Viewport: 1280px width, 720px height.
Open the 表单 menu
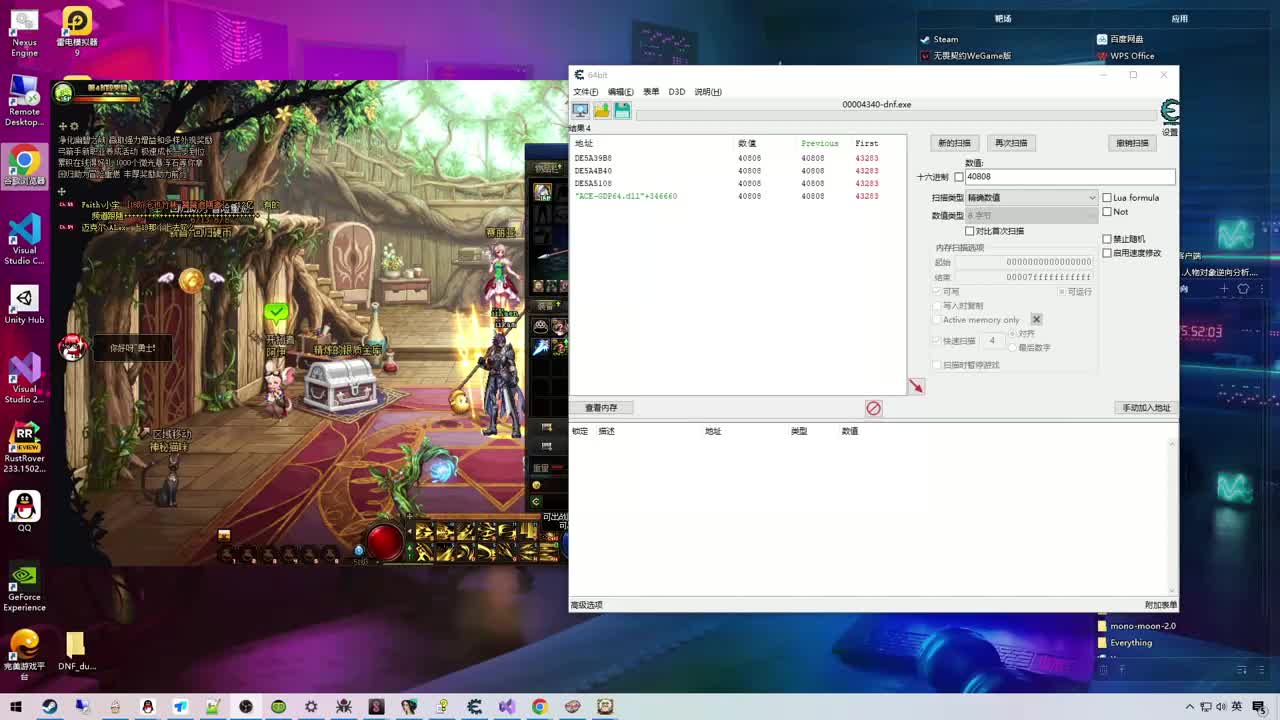pos(651,92)
